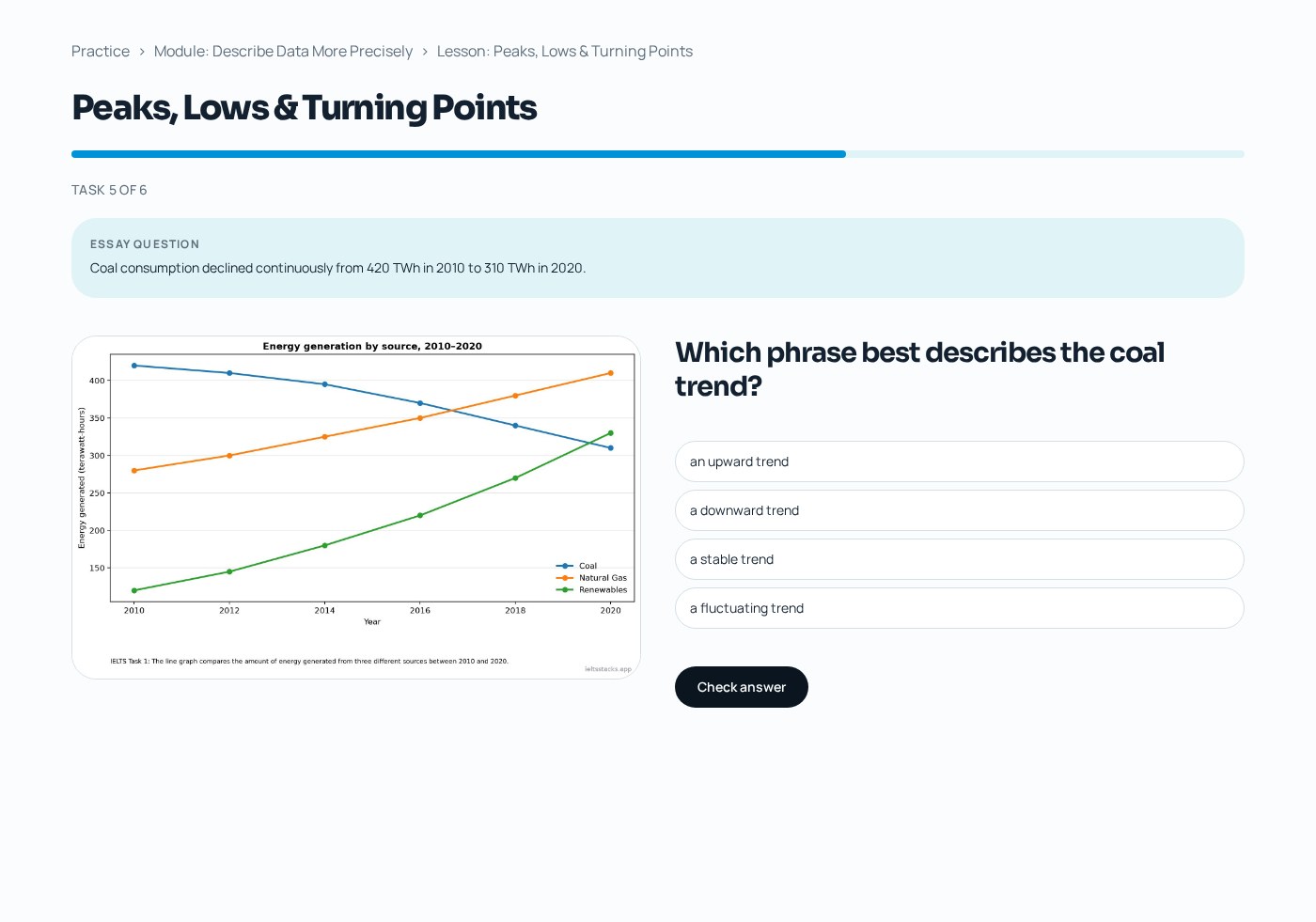Click the coal consumption essay sentence
Screen dimensions: 1316x922
click(337, 268)
